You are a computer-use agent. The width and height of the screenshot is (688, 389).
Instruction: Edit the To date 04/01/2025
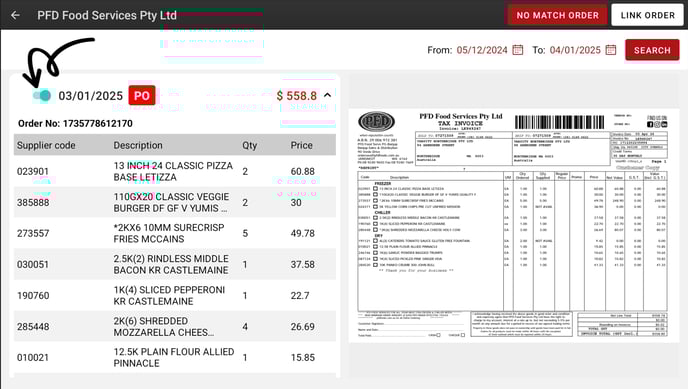coord(575,50)
